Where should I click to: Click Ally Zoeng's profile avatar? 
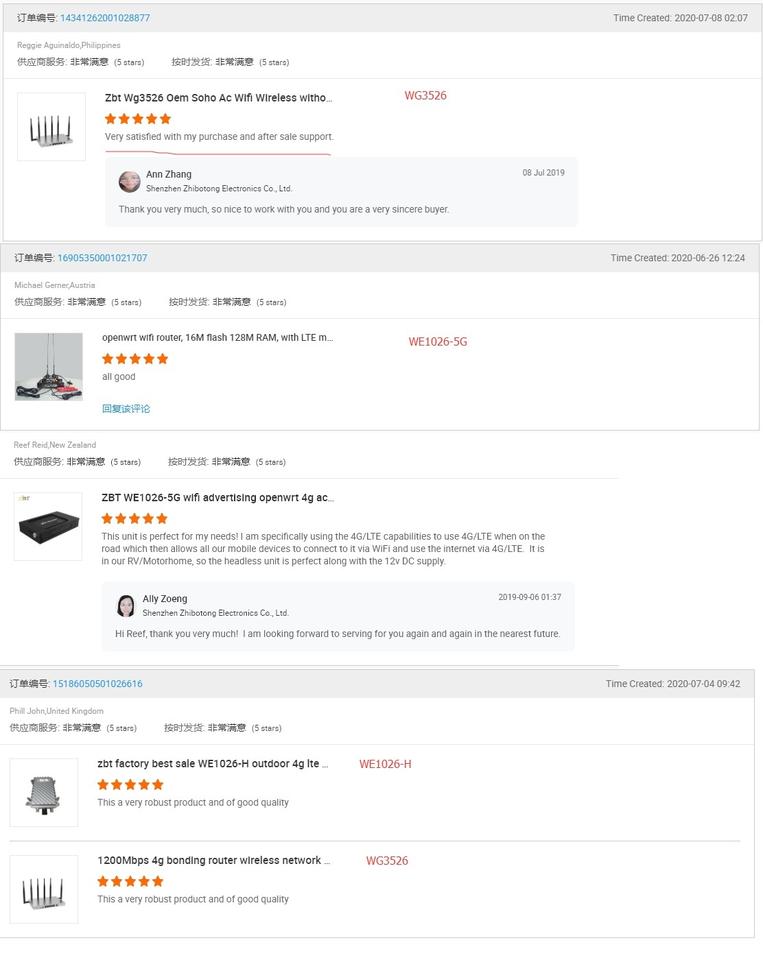(126, 605)
